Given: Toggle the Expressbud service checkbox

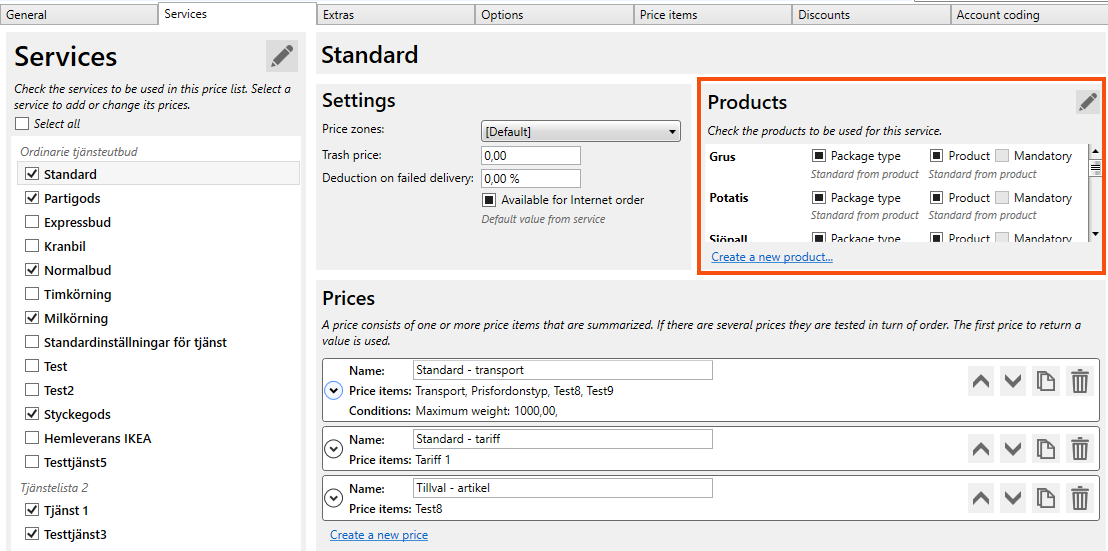Looking at the screenshot, I should [x=32, y=222].
